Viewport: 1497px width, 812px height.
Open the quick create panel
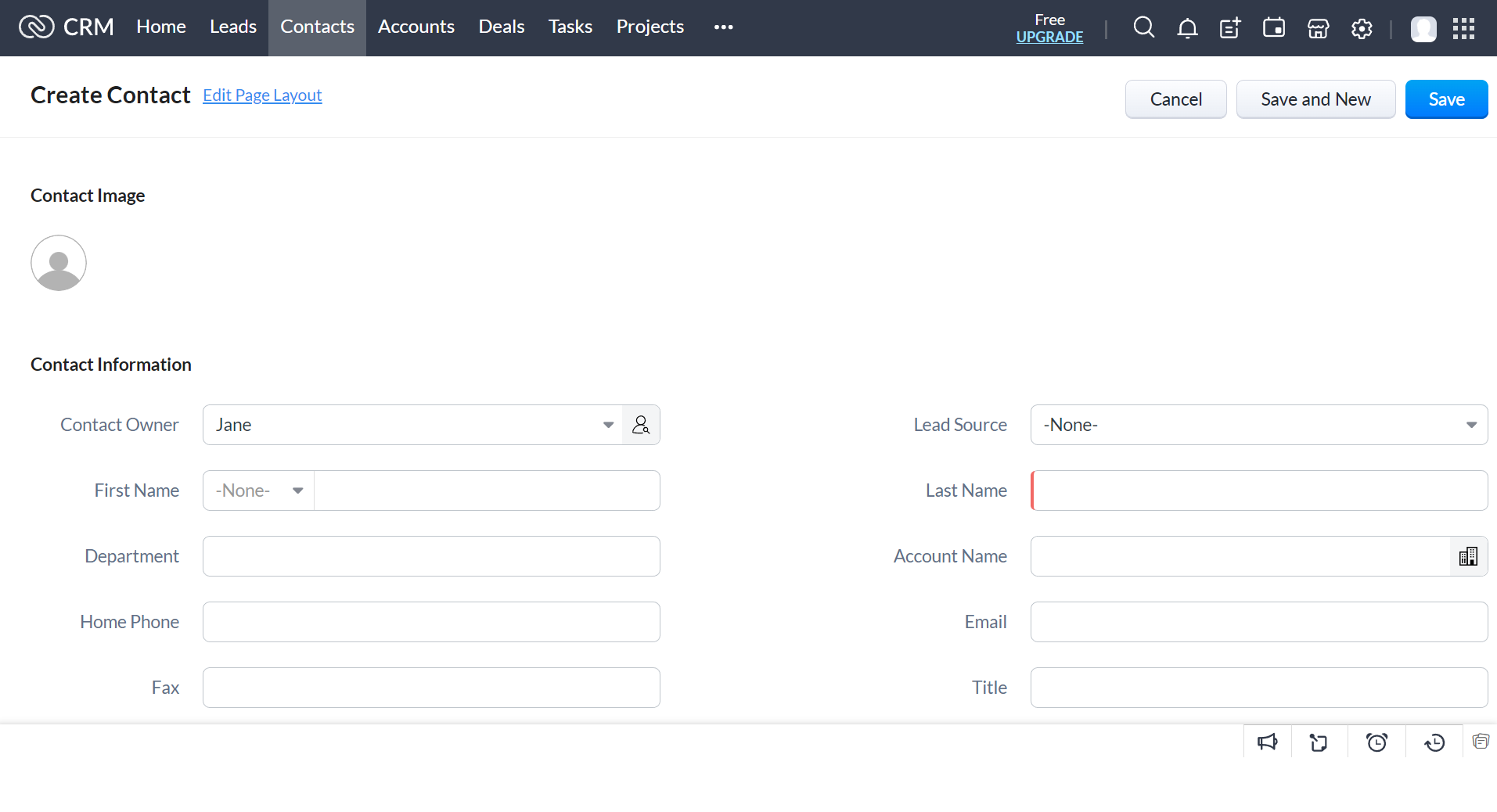click(1229, 27)
